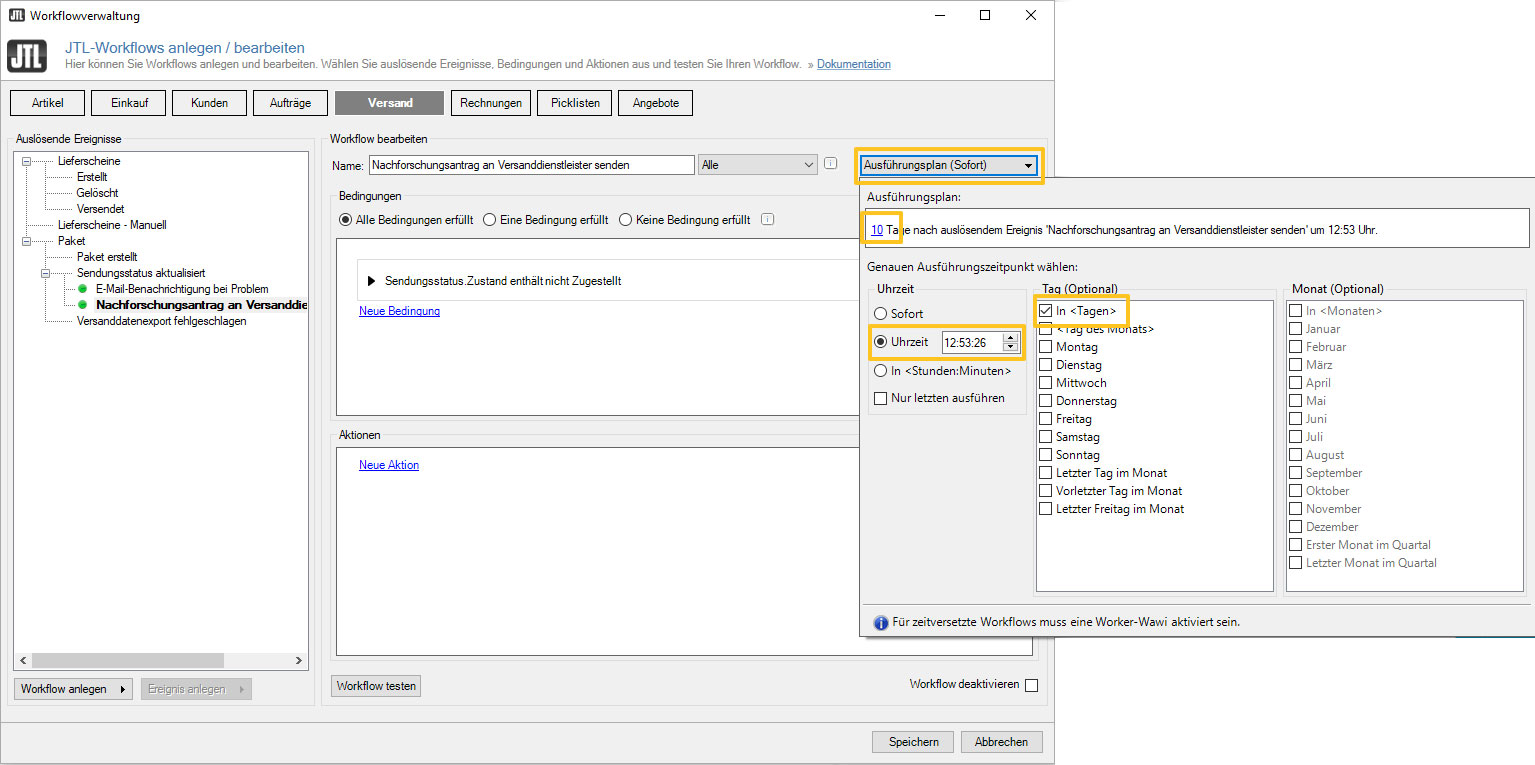Image resolution: width=1535 pixels, height=765 pixels.
Task: Open the Kunden tab
Action: click(x=209, y=103)
